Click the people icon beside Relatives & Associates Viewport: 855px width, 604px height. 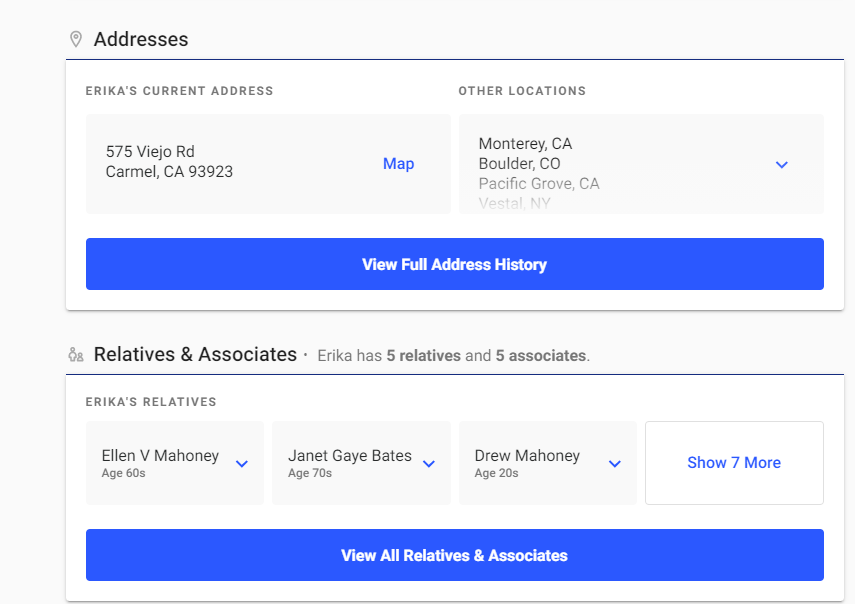[76, 355]
